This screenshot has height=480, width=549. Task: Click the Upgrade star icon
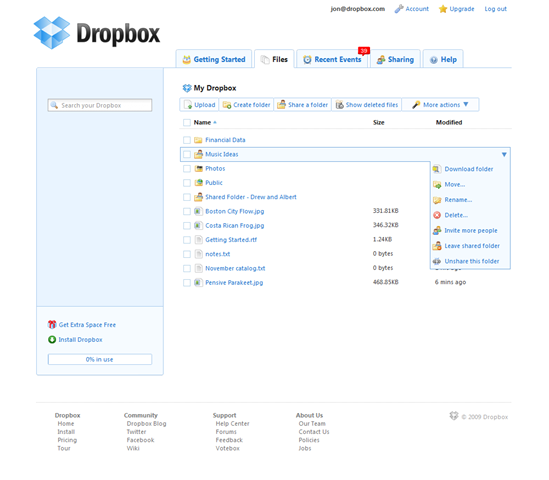(x=443, y=9)
